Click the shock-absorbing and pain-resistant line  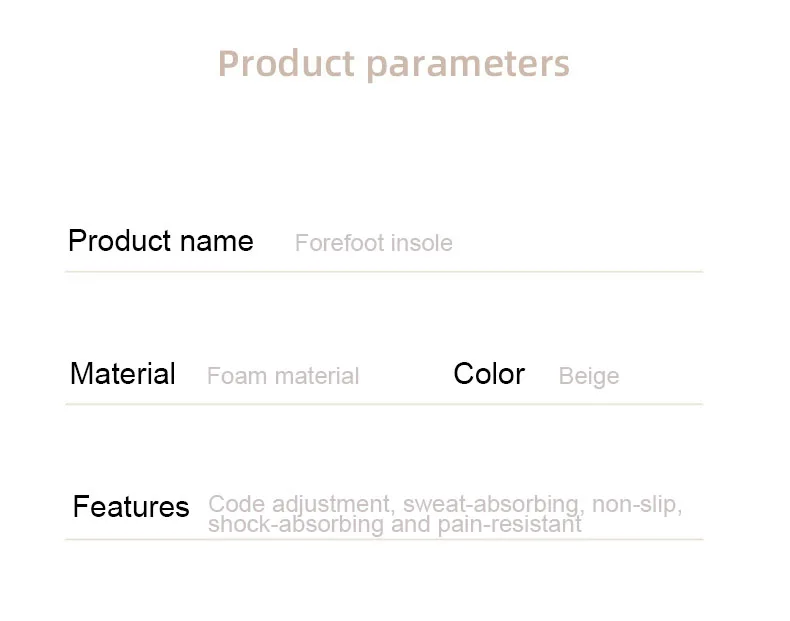[x=395, y=525]
